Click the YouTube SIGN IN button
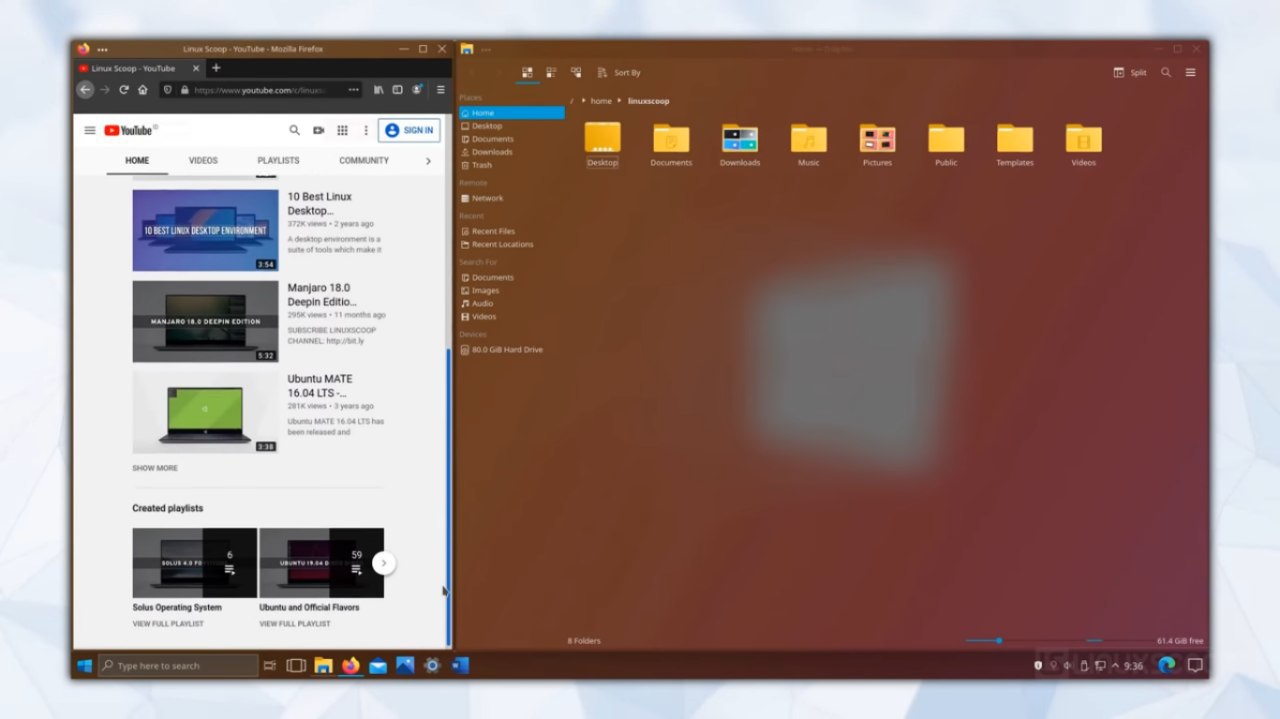The height and width of the screenshot is (719, 1280). pos(409,130)
